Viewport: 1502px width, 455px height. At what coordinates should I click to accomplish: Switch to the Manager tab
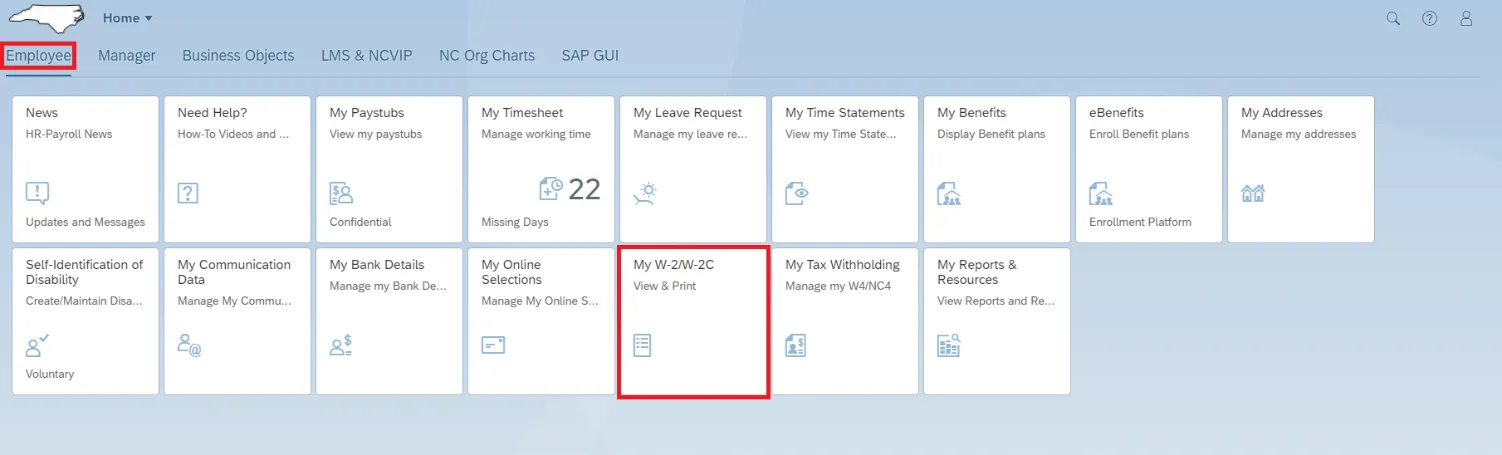point(127,56)
